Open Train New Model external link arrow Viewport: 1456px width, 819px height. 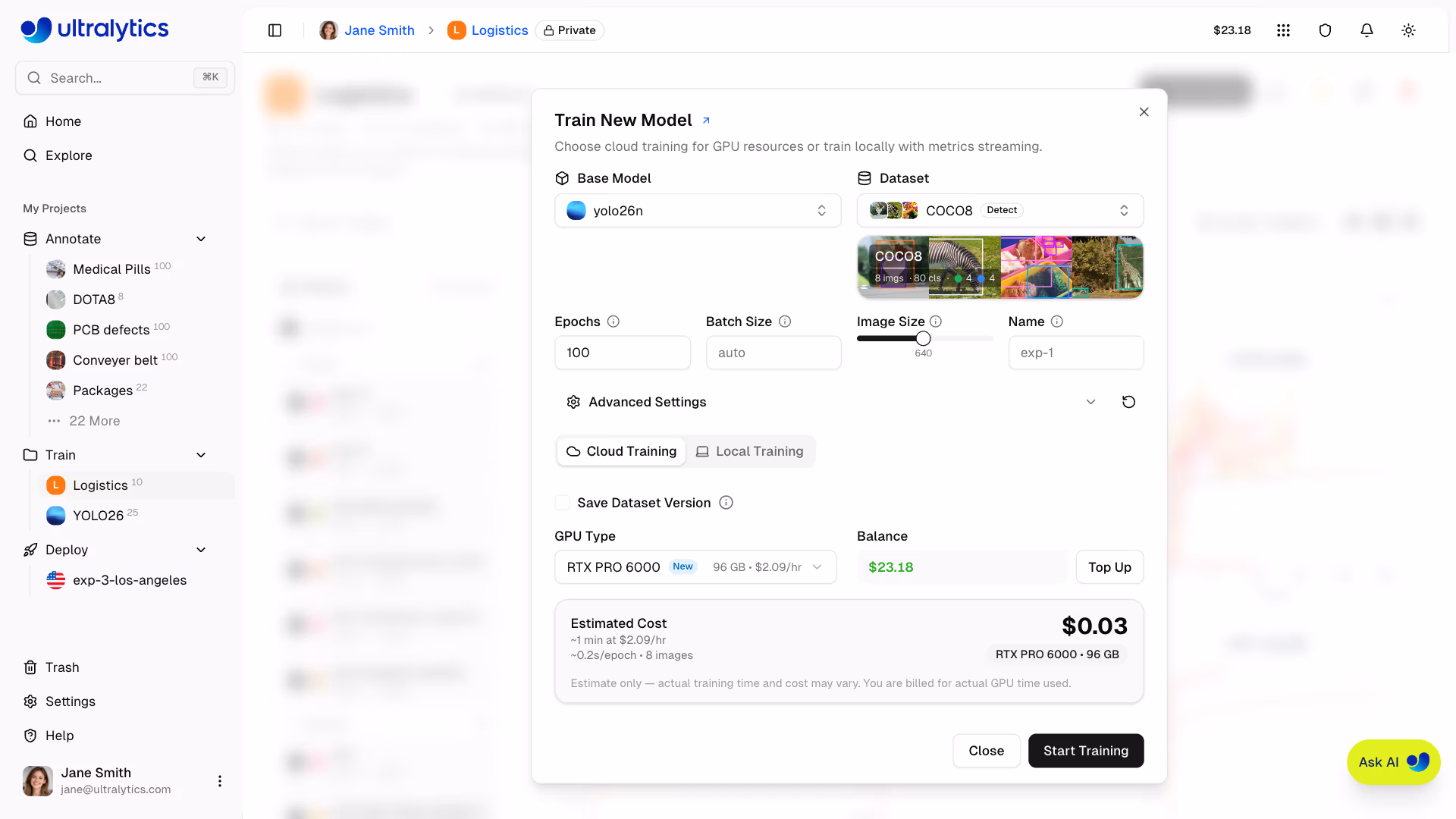click(706, 121)
